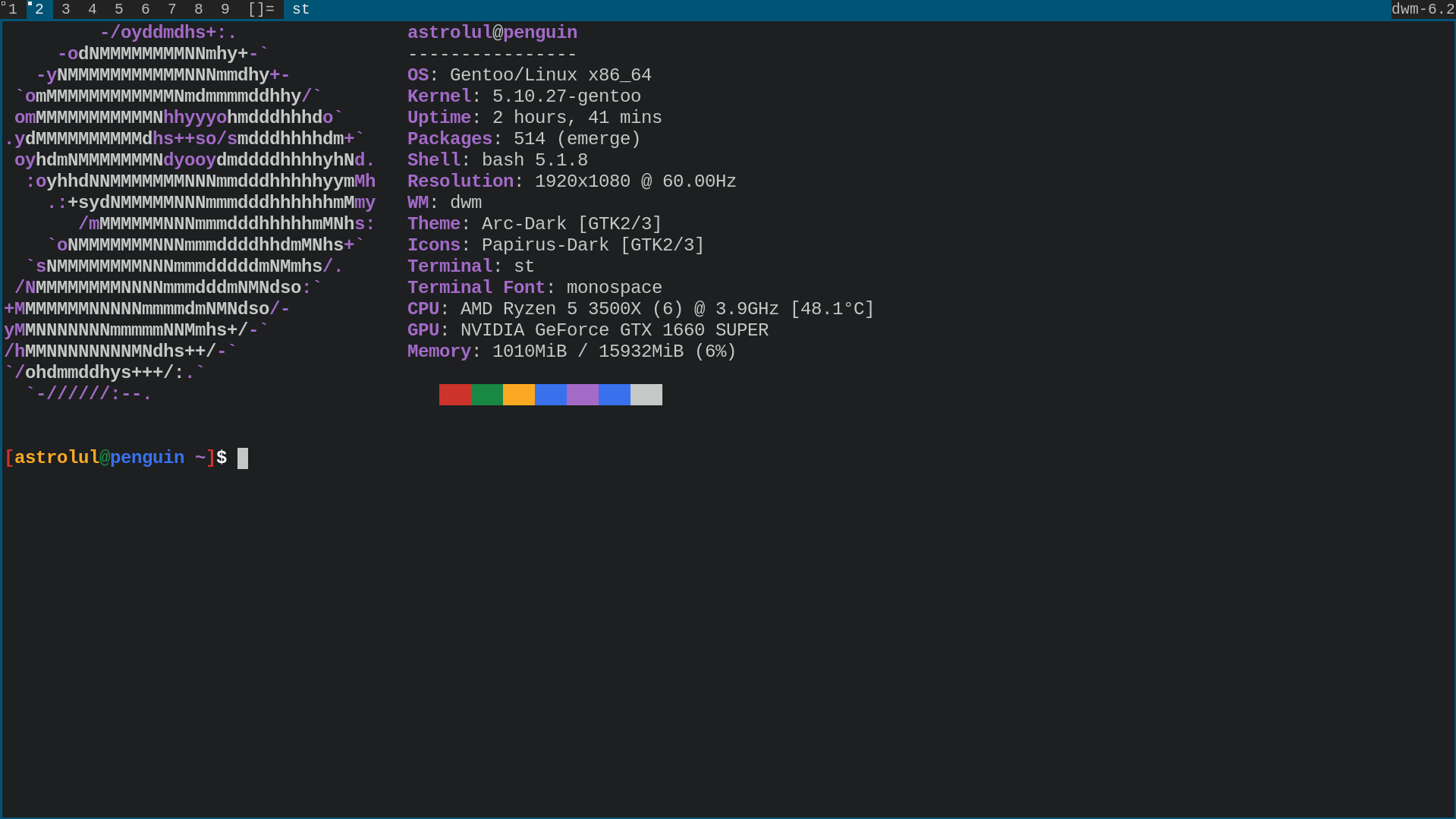Click the red color block
Viewport: 1456px width, 819px height.
[455, 395]
